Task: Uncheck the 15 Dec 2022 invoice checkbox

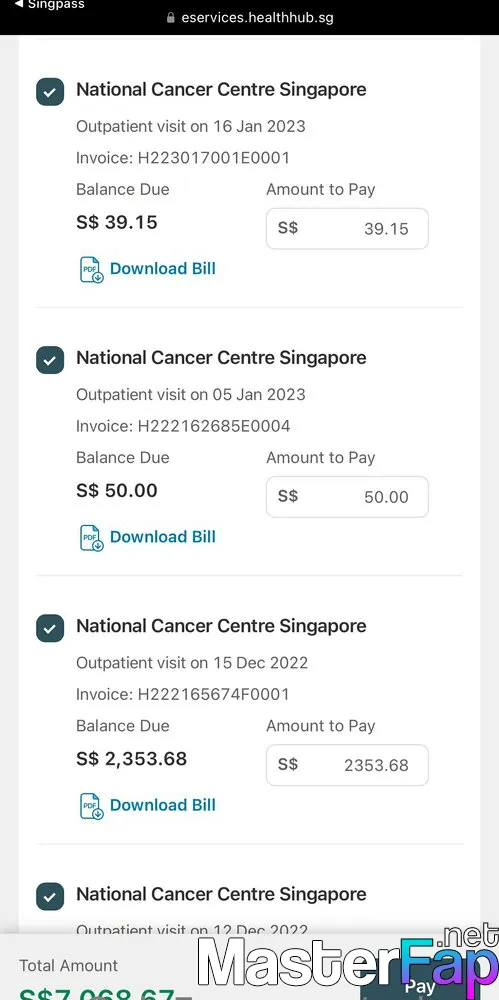Action: coord(50,628)
